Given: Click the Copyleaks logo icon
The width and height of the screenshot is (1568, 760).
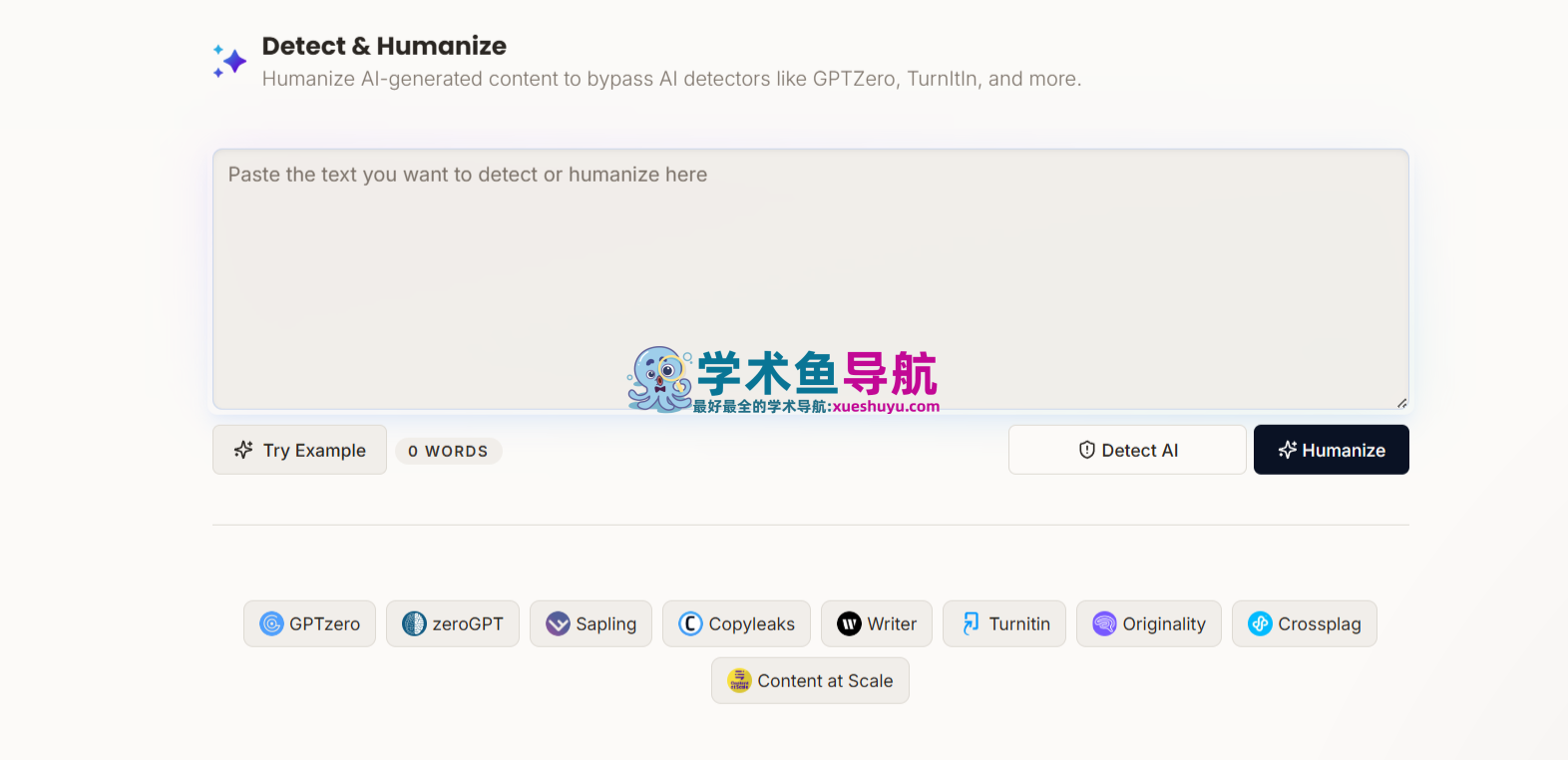Looking at the screenshot, I should [690, 624].
